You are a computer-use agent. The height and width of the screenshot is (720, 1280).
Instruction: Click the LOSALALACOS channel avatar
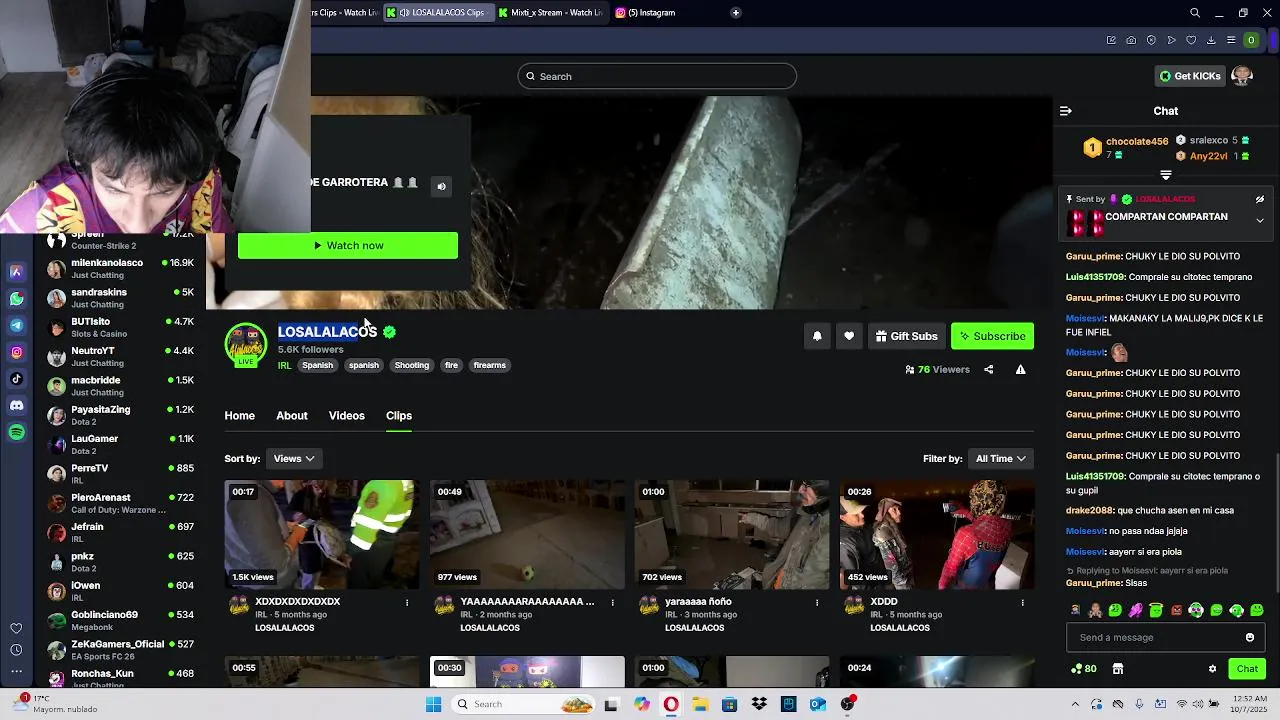point(246,345)
